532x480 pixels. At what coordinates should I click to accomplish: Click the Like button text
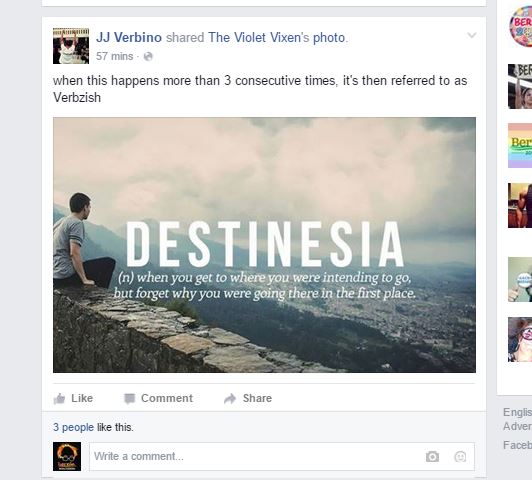coord(82,398)
